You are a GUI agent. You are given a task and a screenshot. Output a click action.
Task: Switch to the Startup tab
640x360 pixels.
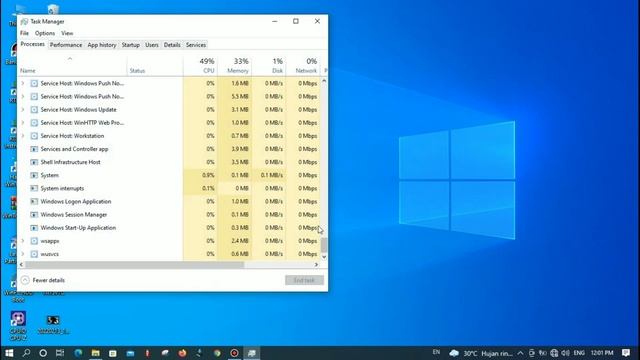coord(131,45)
